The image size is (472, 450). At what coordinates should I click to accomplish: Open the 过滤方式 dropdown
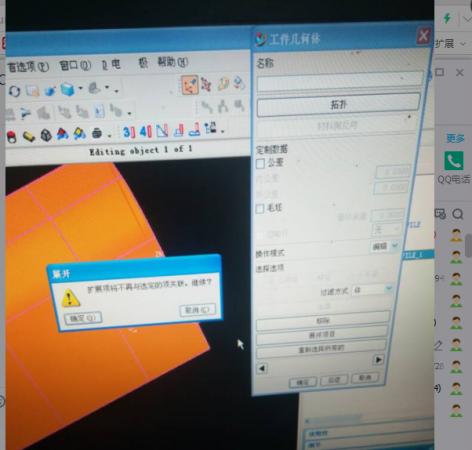(x=373, y=290)
